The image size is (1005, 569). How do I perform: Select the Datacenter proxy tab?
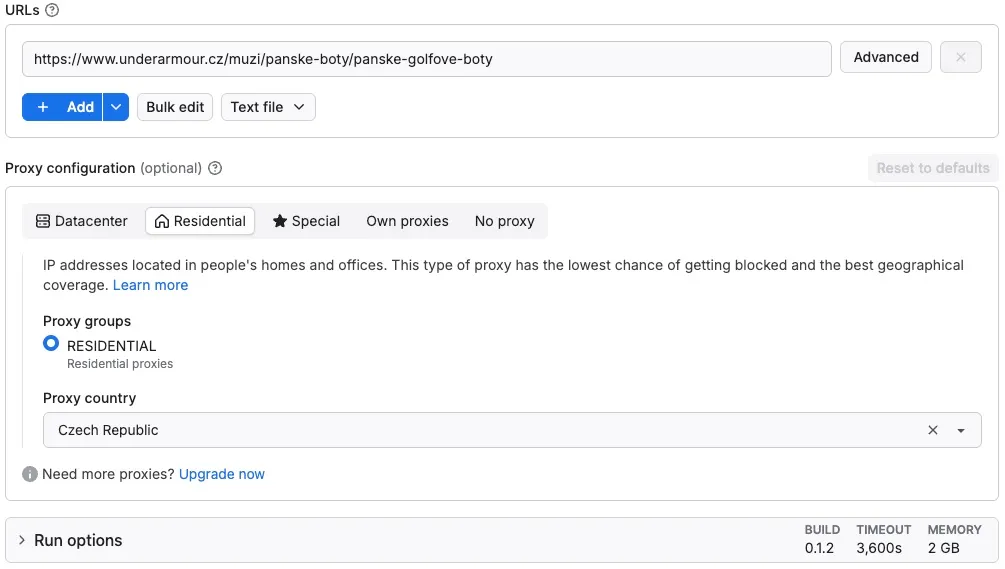coord(81,221)
